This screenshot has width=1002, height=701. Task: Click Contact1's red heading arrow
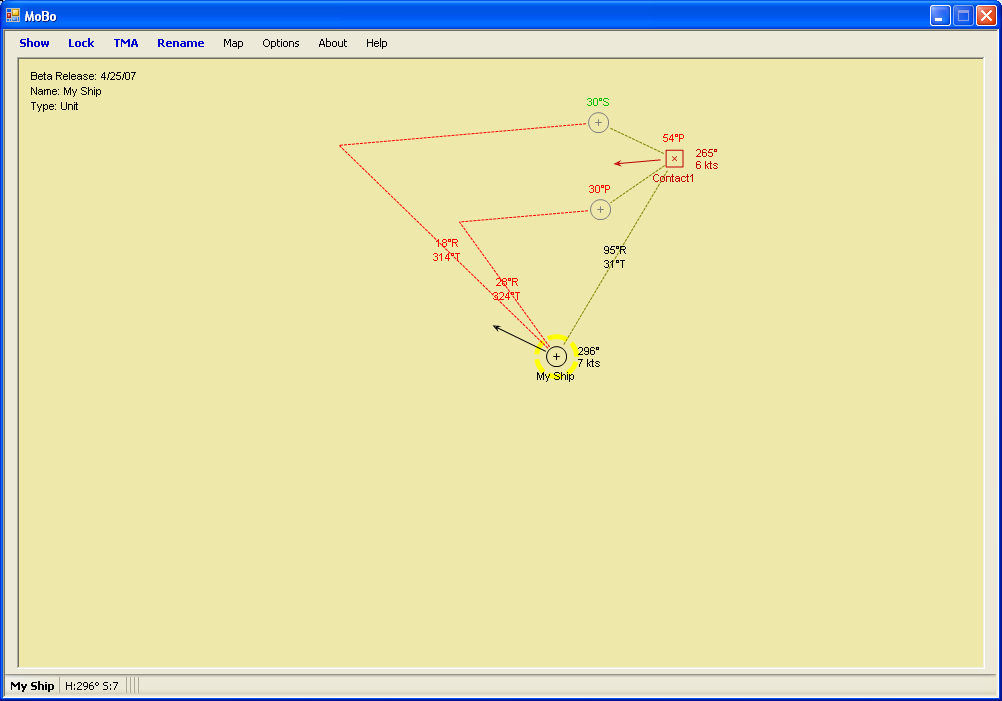[x=636, y=162]
